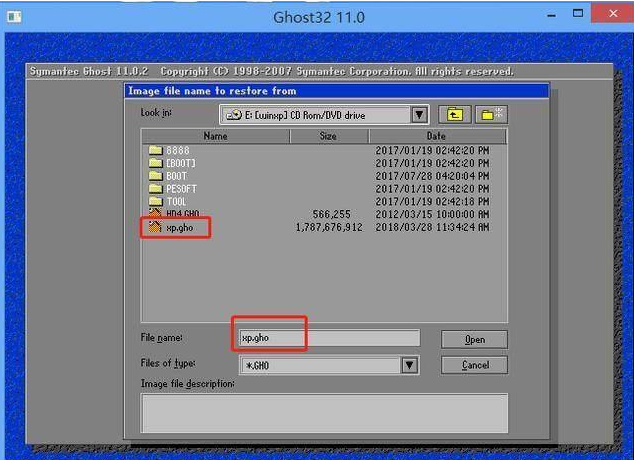
Task: Click the create new folder icon
Action: click(x=491, y=115)
